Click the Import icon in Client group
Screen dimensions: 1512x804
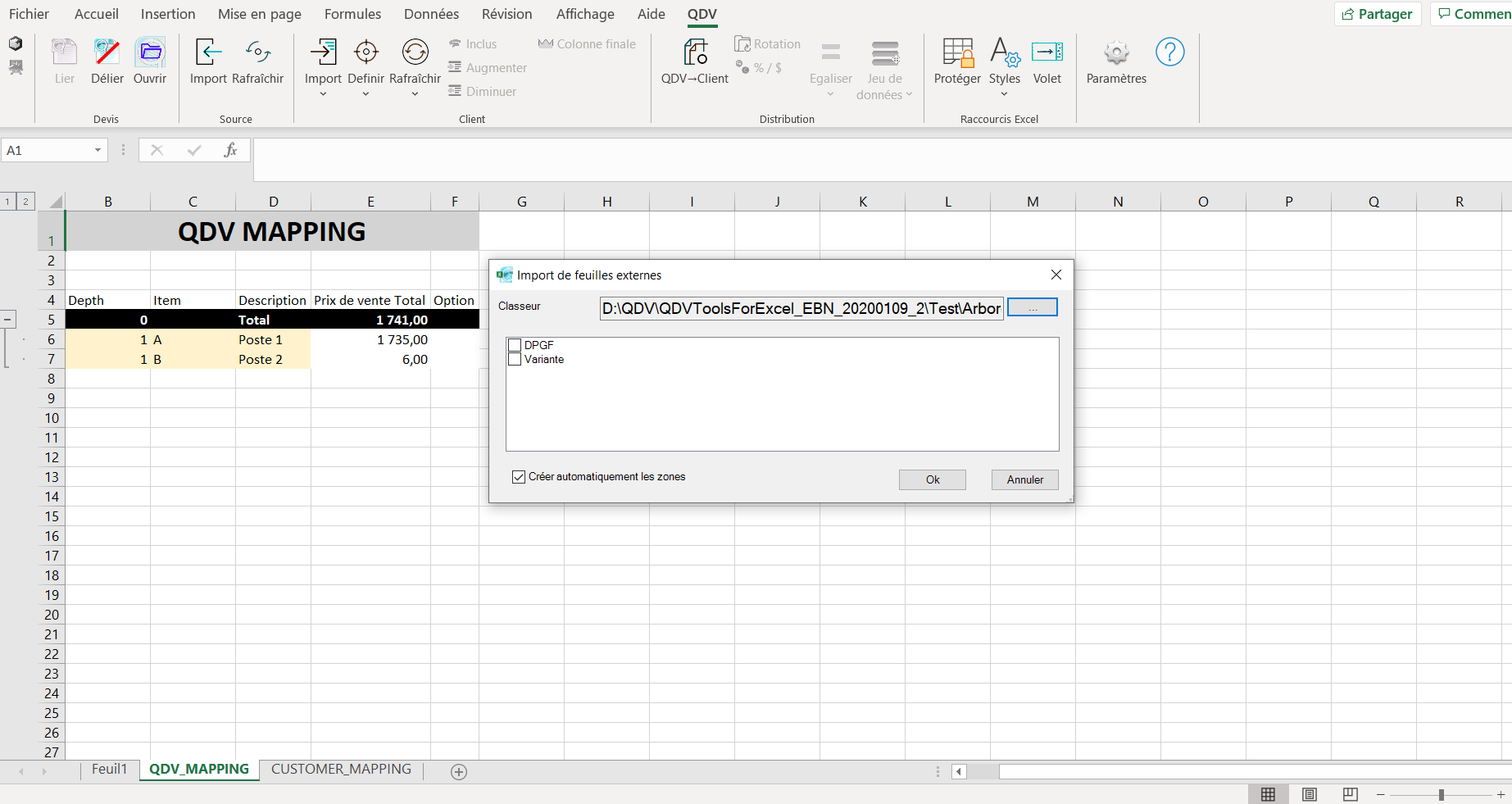323,52
